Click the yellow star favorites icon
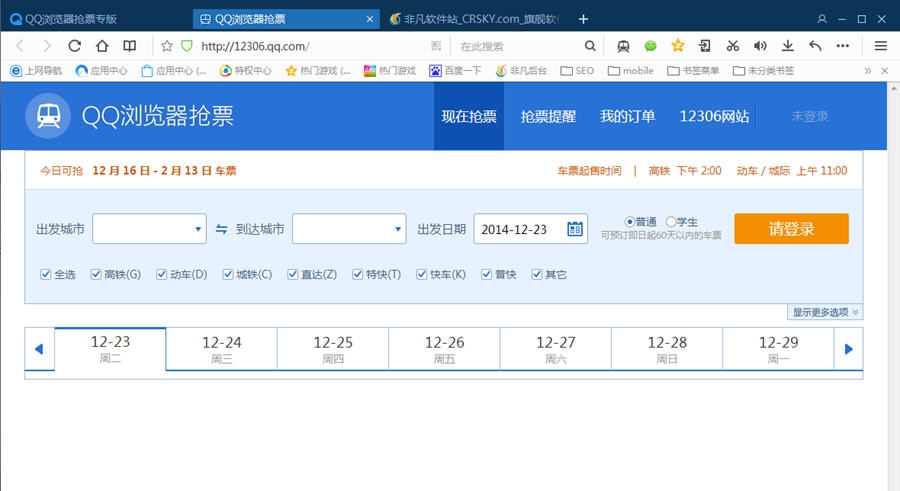The height and width of the screenshot is (491, 900). (678, 46)
